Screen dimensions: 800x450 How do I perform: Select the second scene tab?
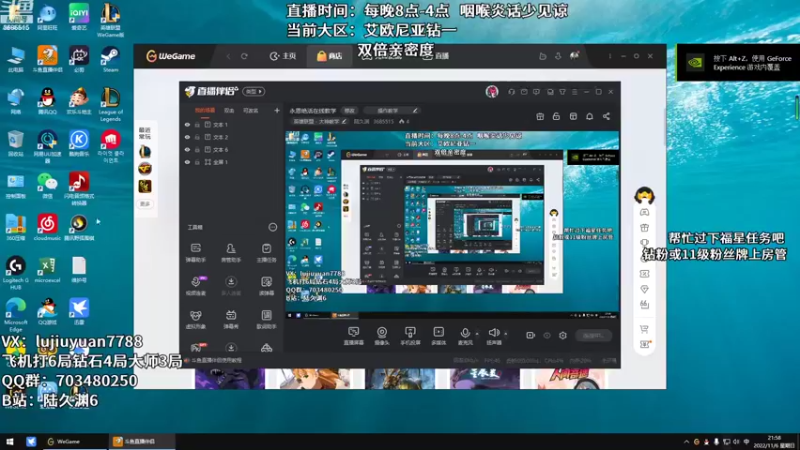tap(229, 110)
